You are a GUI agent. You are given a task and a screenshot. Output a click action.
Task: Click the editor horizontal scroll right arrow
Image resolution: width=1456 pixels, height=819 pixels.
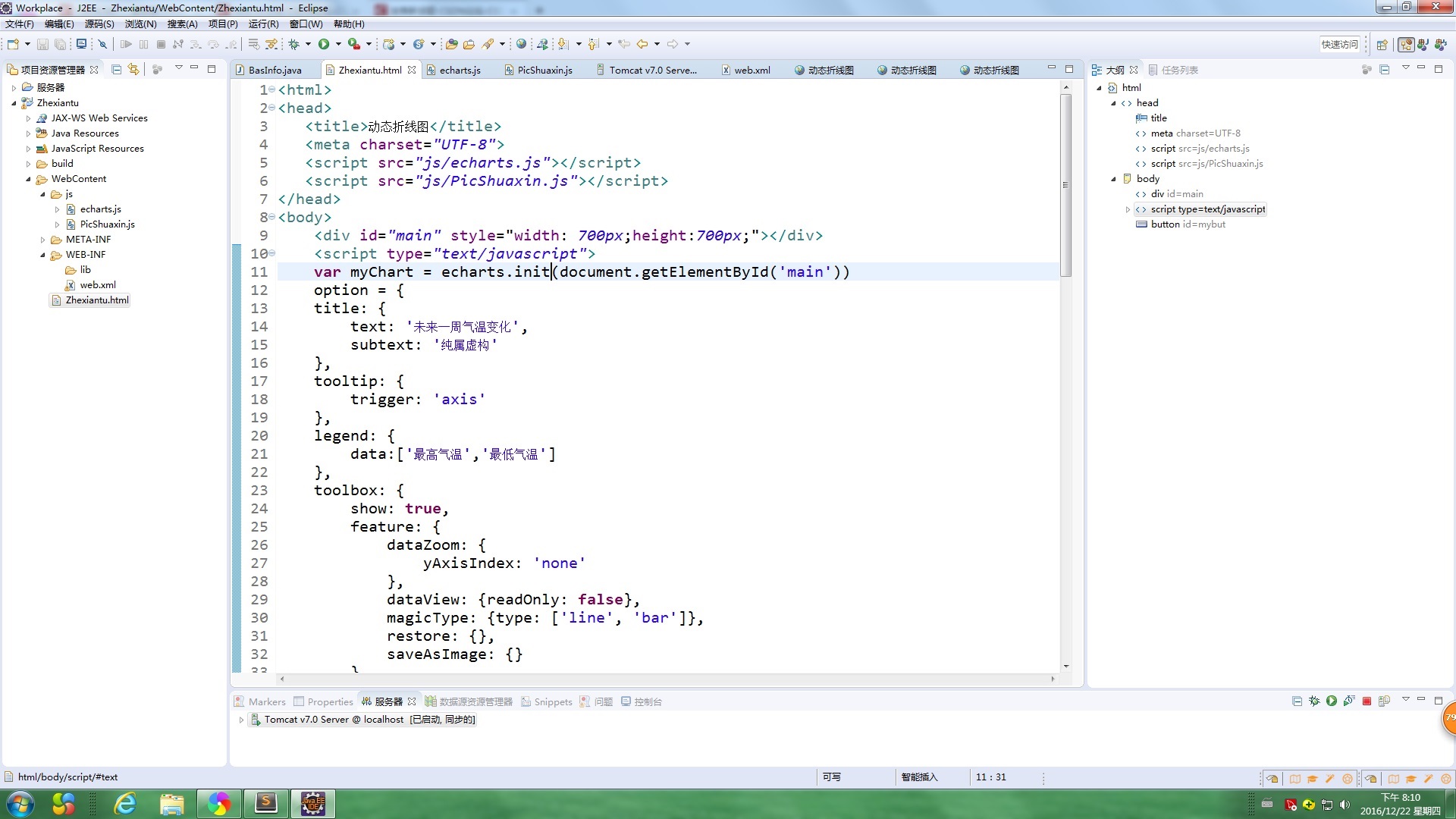point(1053,679)
